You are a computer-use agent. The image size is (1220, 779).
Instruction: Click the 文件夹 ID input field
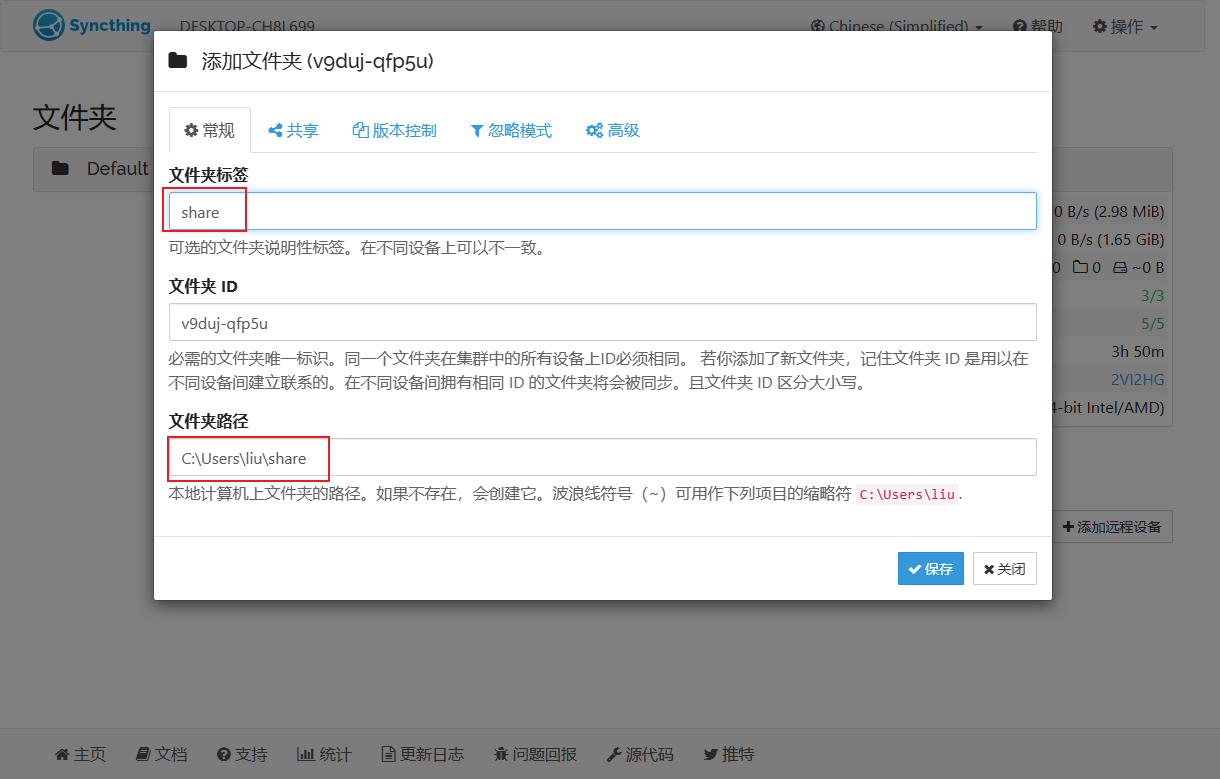[603, 322]
